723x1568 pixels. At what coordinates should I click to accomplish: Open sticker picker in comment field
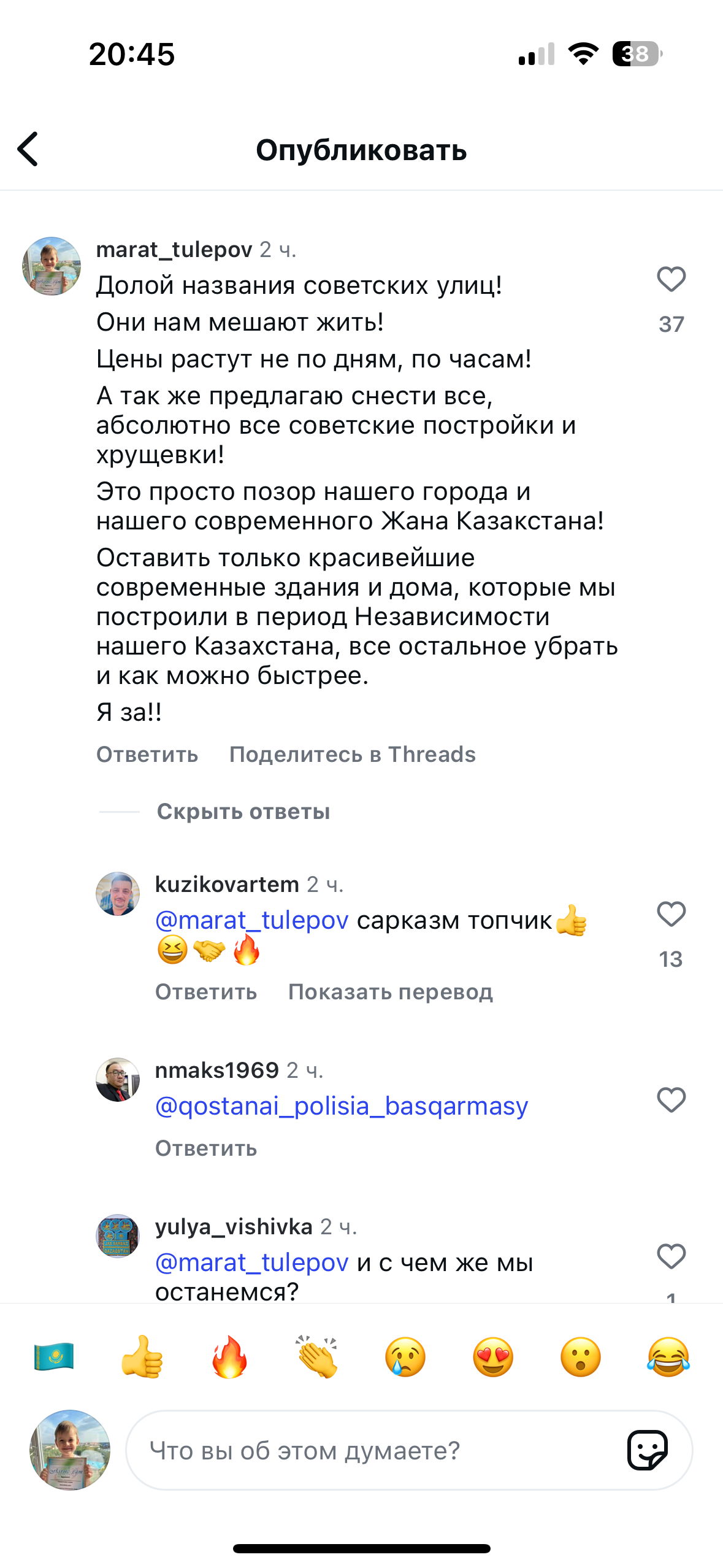point(648,1451)
